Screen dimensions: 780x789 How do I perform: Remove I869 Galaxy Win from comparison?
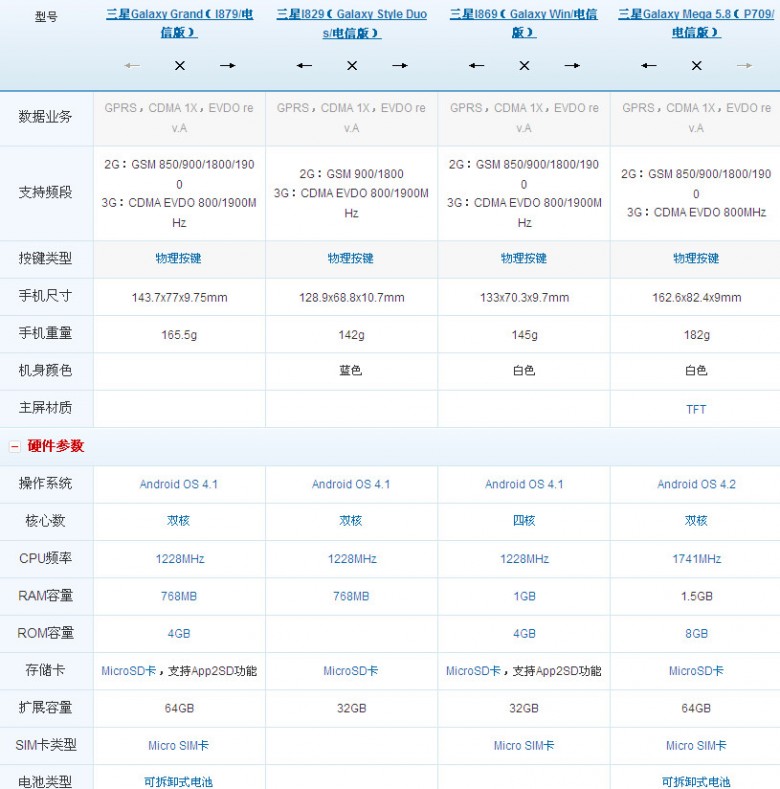click(x=524, y=65)
